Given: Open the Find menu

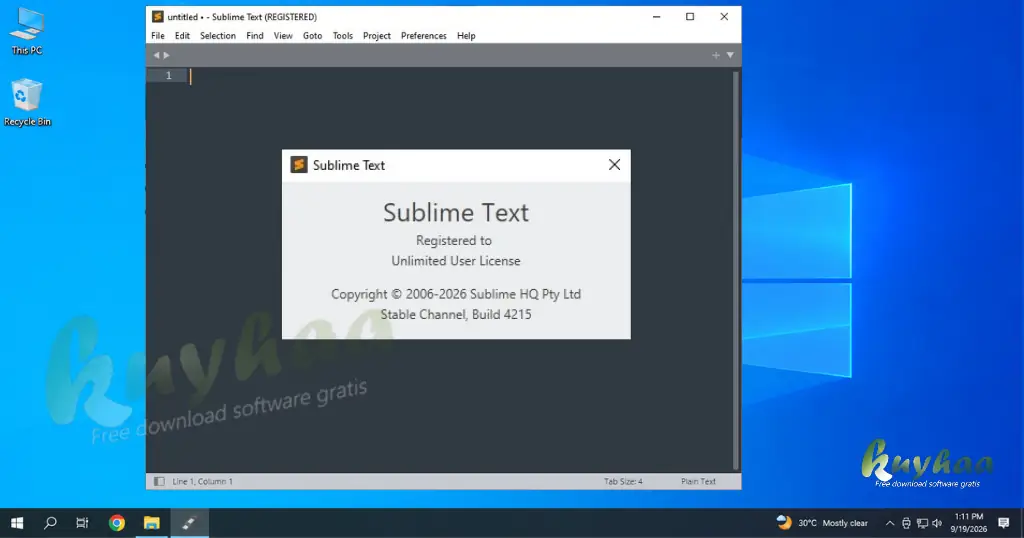Looking at the screenshot, I should click(x=255, y=36).
